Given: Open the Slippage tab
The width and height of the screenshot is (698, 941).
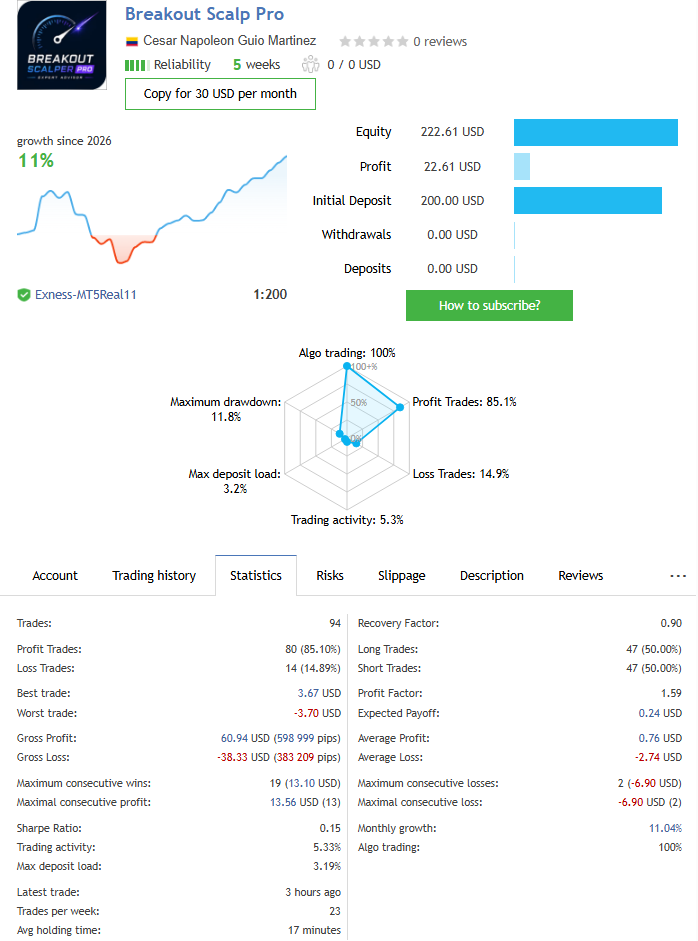Looking at the screenshot, I should click(402, 576).
